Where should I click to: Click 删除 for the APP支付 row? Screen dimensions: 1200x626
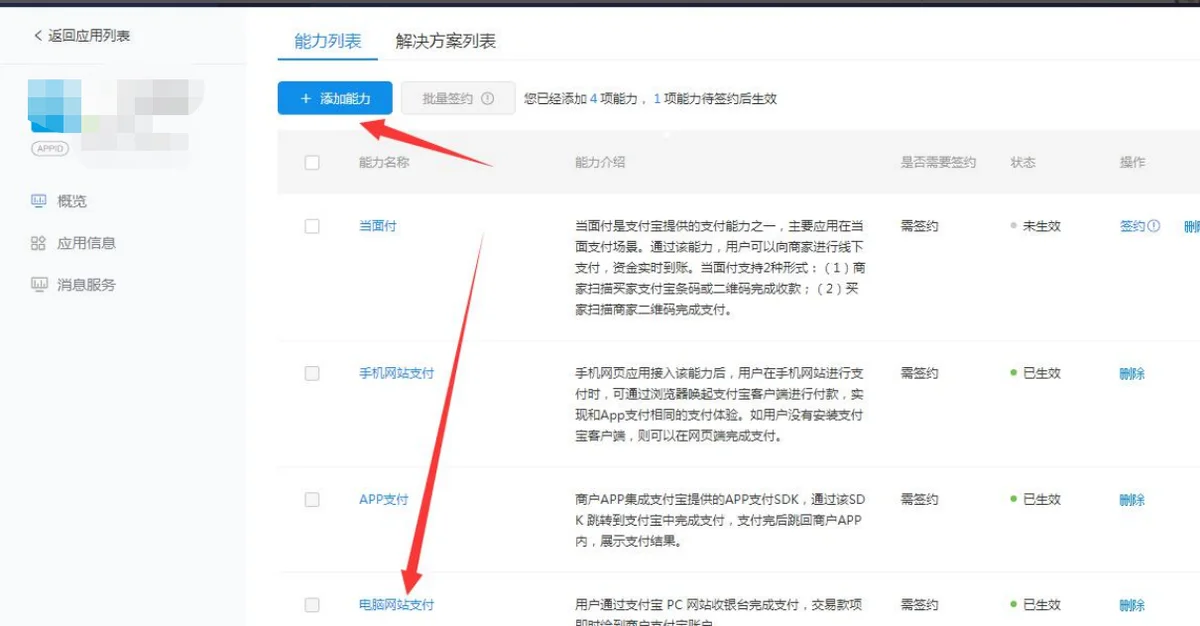click(1132, 499)
